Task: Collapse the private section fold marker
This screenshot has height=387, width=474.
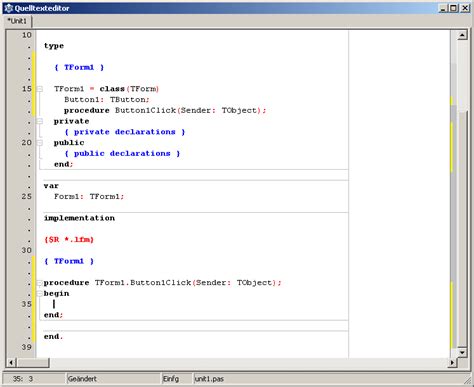Action: pyautogui.click(x=40, y=121)
